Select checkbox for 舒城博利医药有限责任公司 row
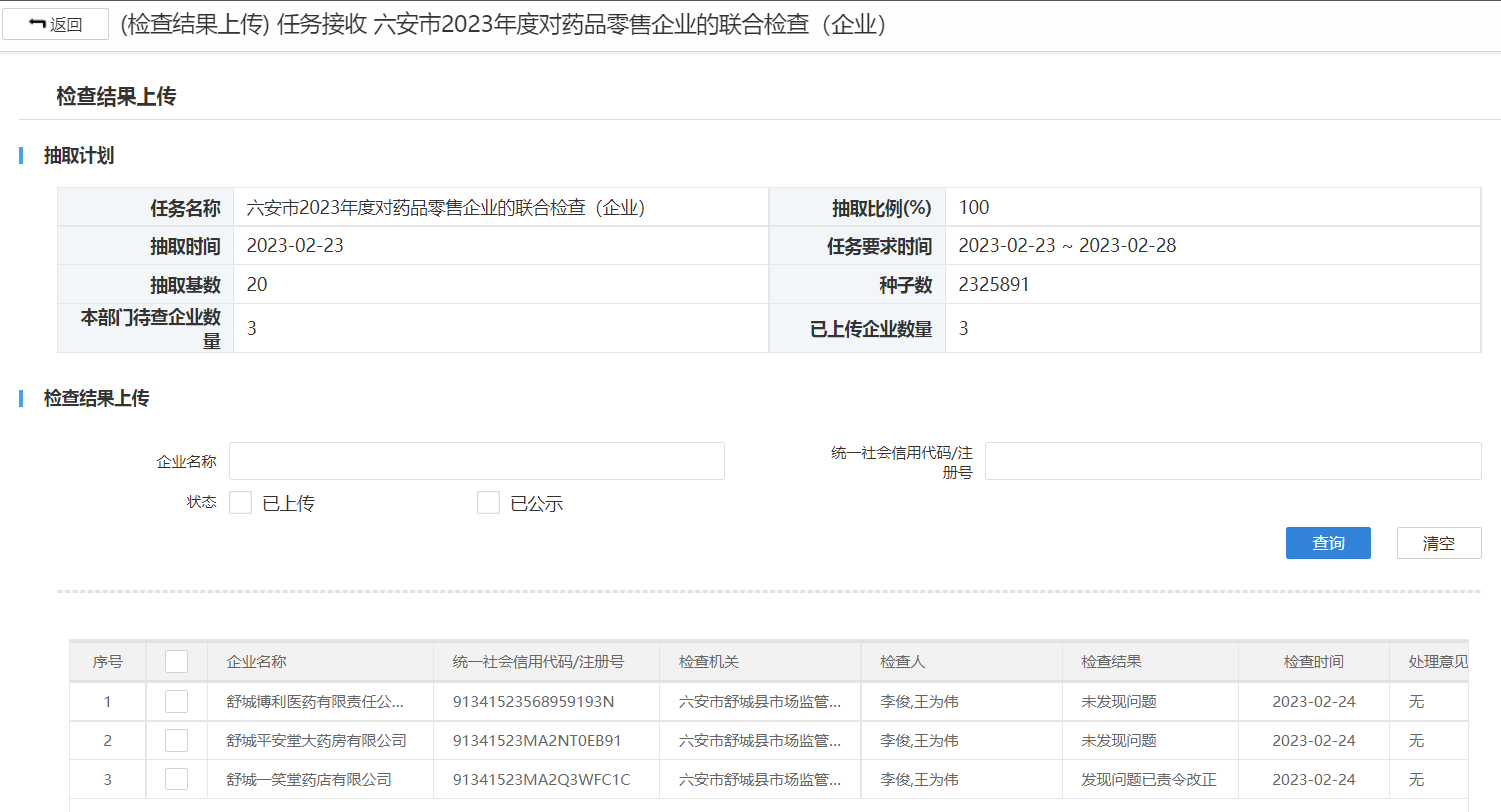This screenshot has height=812, width=1501. pos(176,701)
